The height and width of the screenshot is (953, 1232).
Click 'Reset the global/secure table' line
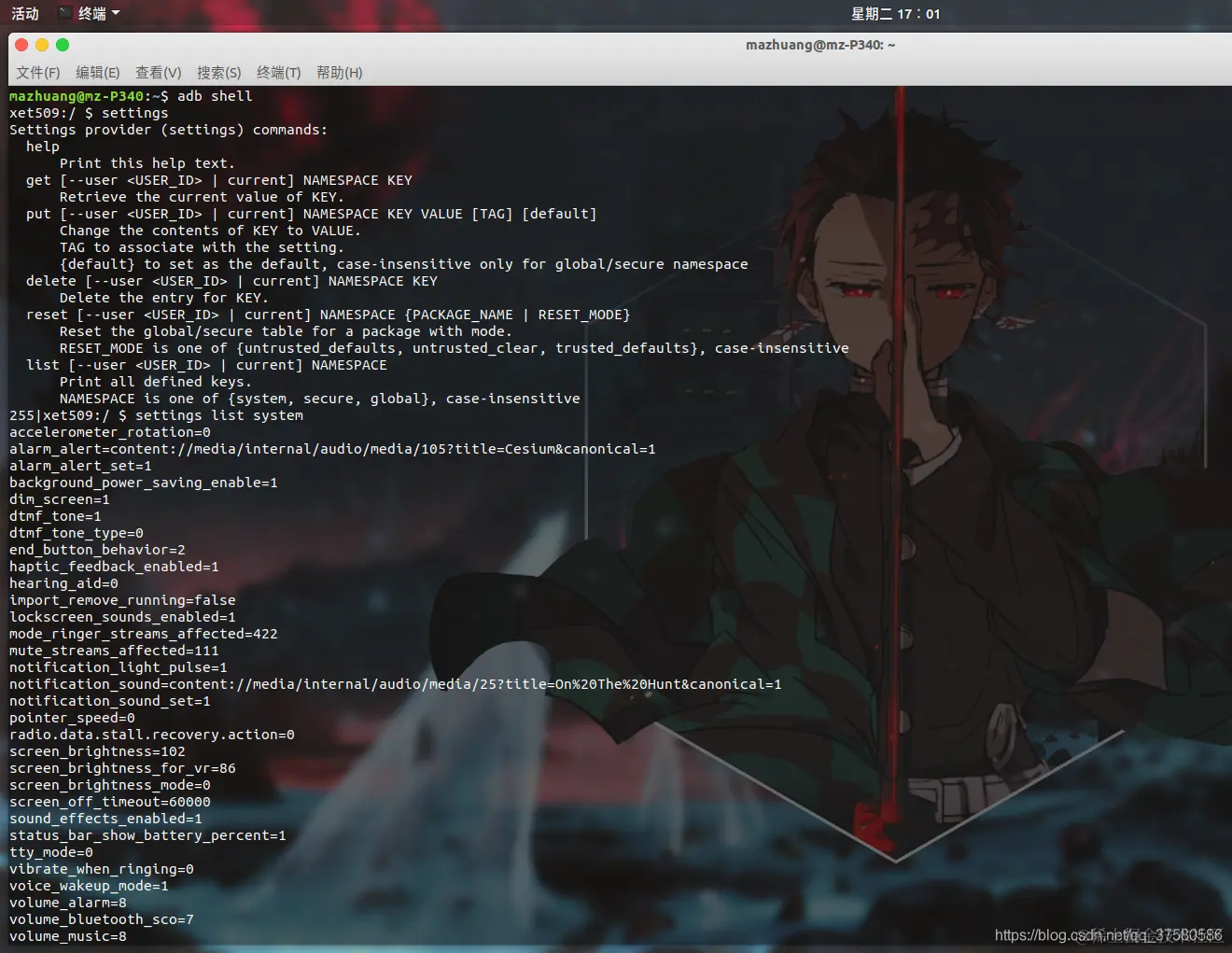click(286, 331)
